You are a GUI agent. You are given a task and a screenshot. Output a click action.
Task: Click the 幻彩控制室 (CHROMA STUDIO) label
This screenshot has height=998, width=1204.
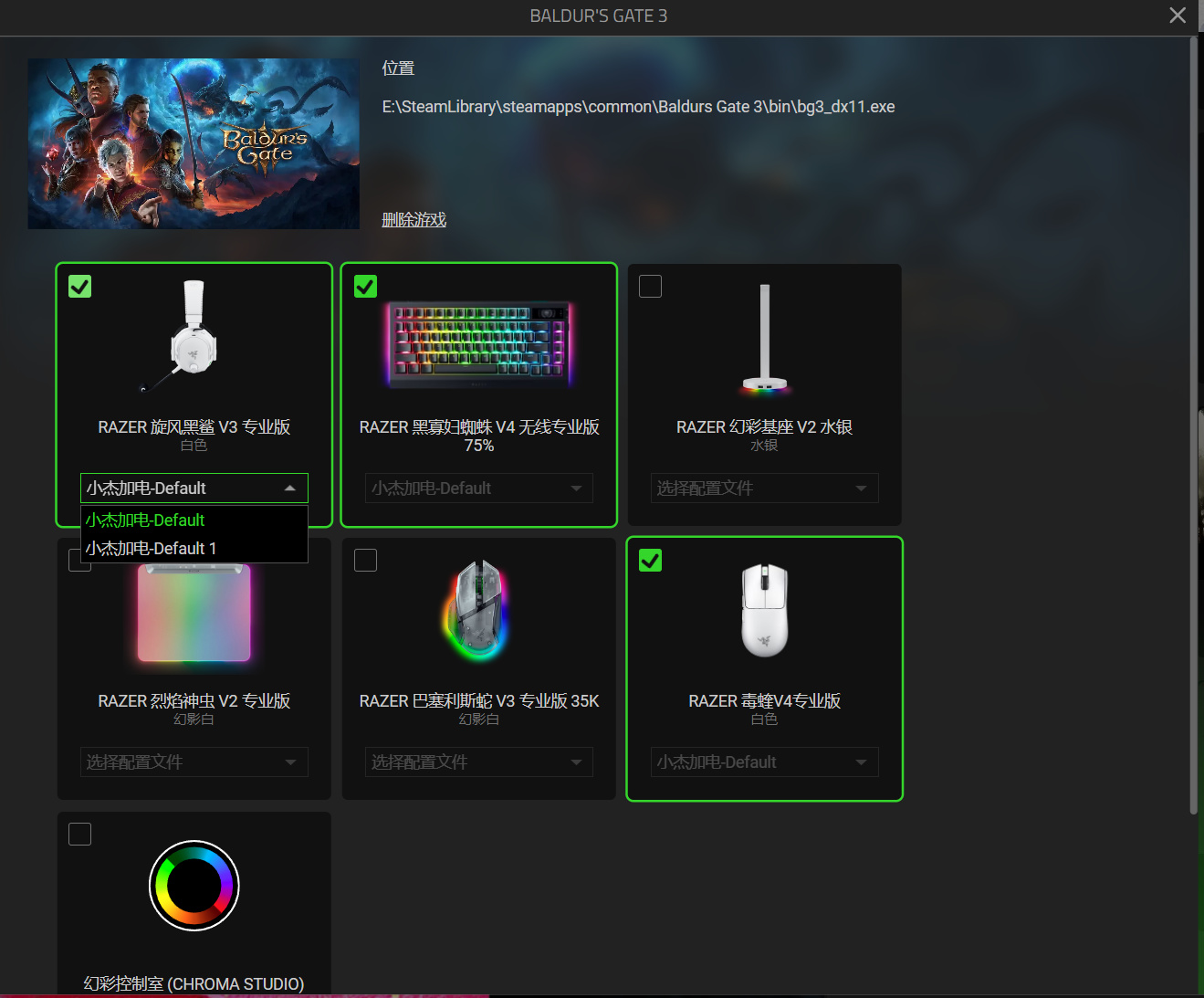click(x=194, y=984)
